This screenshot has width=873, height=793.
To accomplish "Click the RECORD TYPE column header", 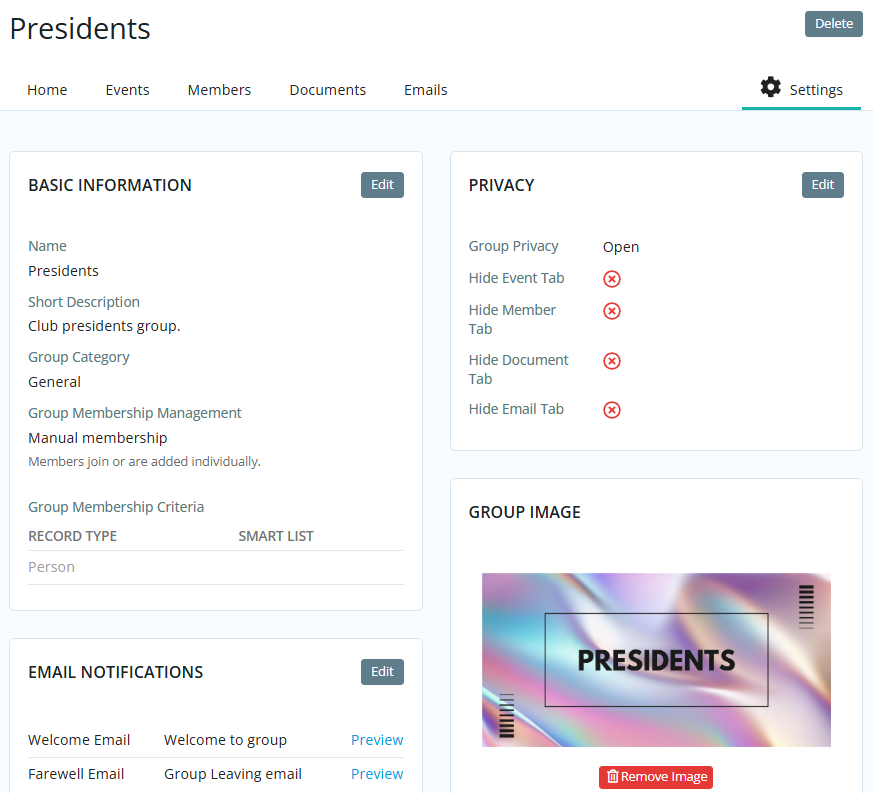I will pyautogui.click(x=72, y=536).
